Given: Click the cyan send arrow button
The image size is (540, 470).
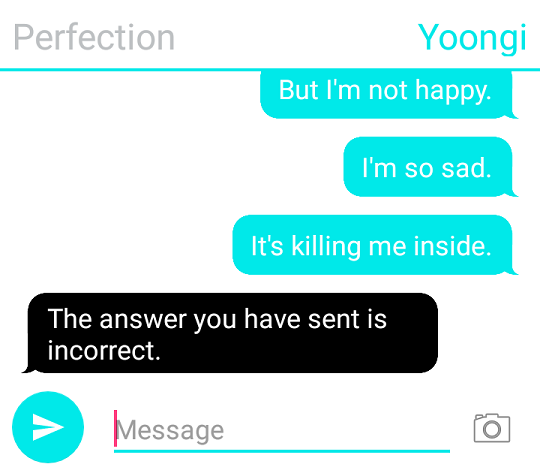Looking at the screenshot, I should pyautogui.click(x=48, y=427).
